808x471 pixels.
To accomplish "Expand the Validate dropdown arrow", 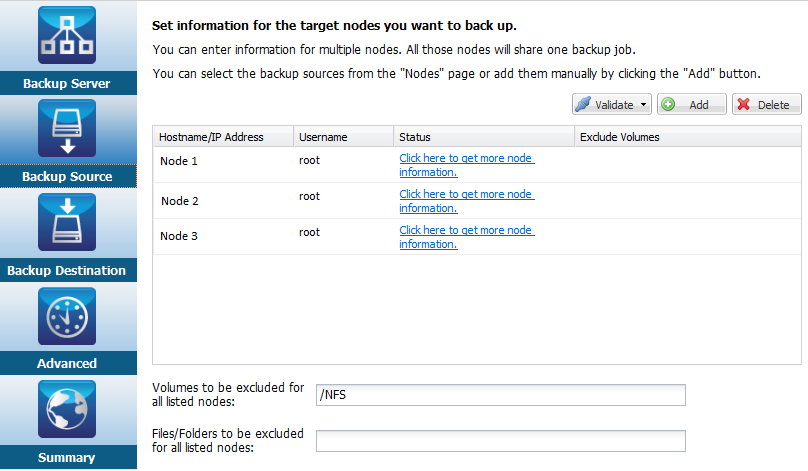I will (641, 105).
